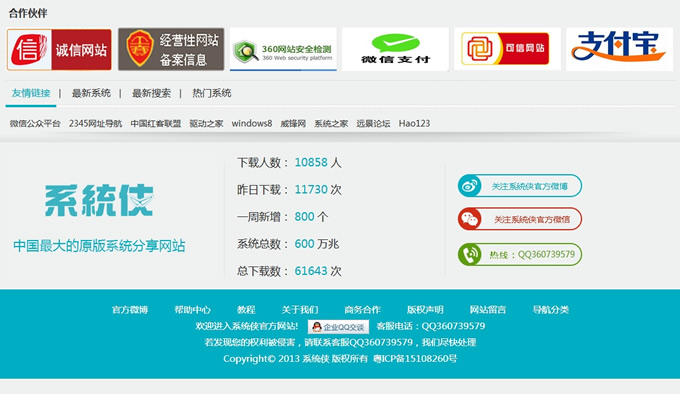Switch to the 最新系统 tab
This screenshot has width=680, height=394.
click(x=91, y=93)
